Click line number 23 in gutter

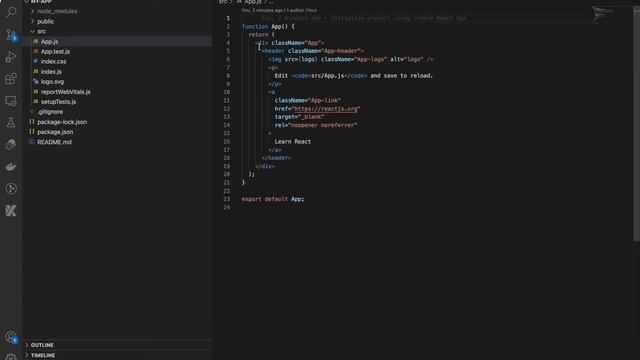[227, 199]
